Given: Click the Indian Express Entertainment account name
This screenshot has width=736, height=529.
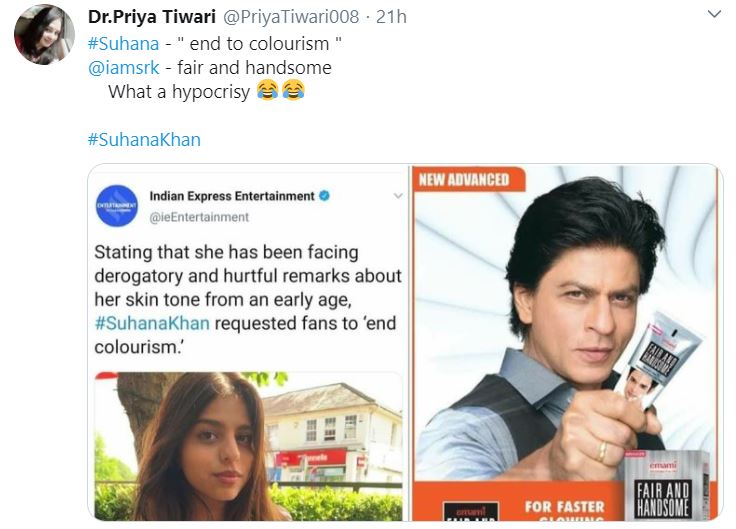Looking at the screenshot, I should [x=232, y=197].
